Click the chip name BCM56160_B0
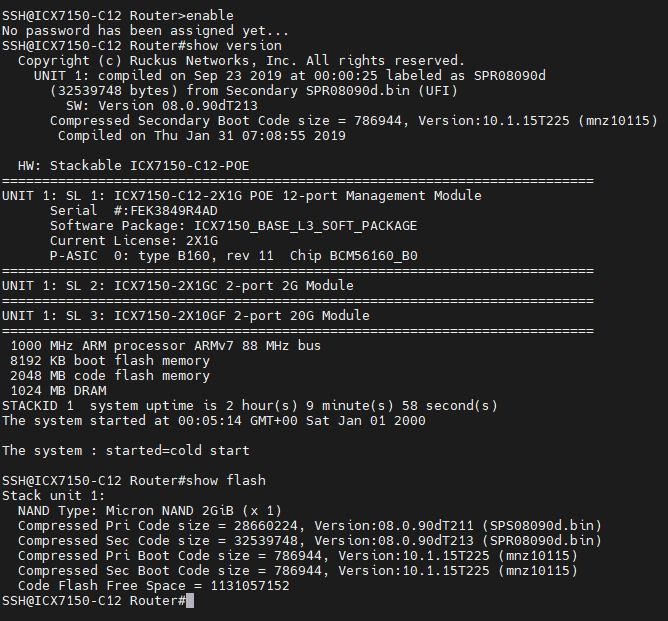668x621 pixels. pyautogui.click(x=372, y=255)
